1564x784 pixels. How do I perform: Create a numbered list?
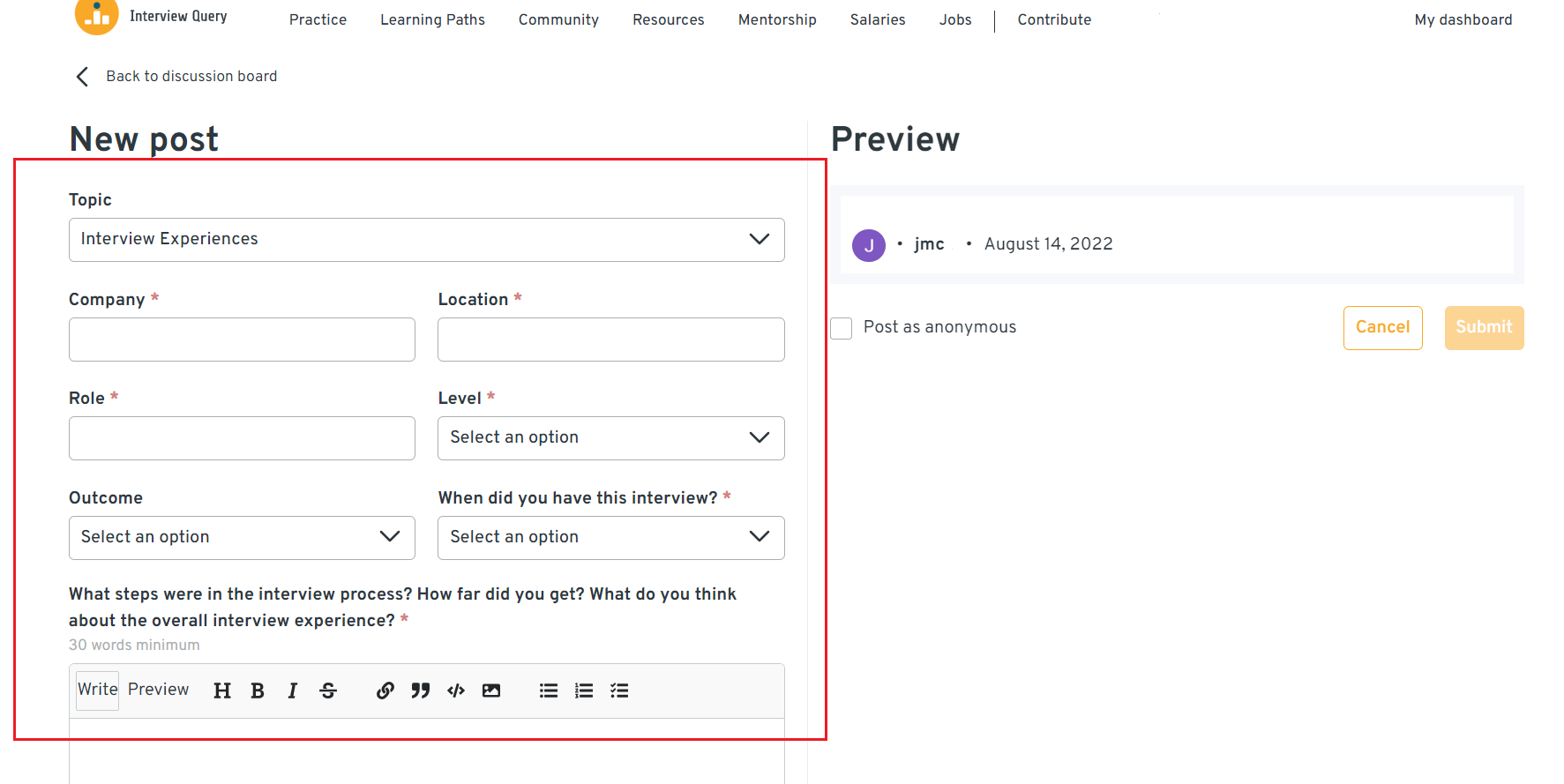(x=584, y=691)
